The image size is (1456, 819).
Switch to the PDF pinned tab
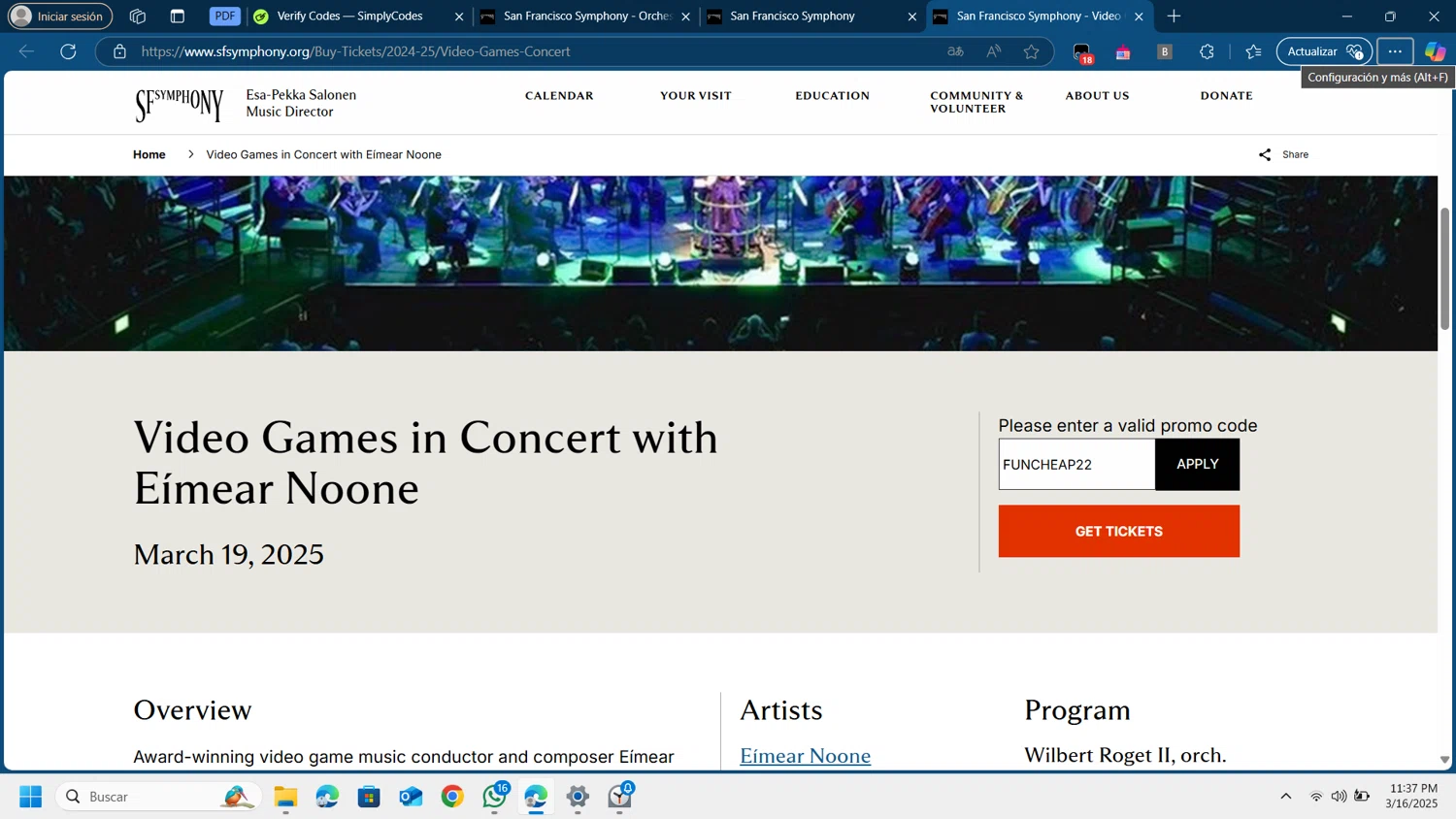224,16
